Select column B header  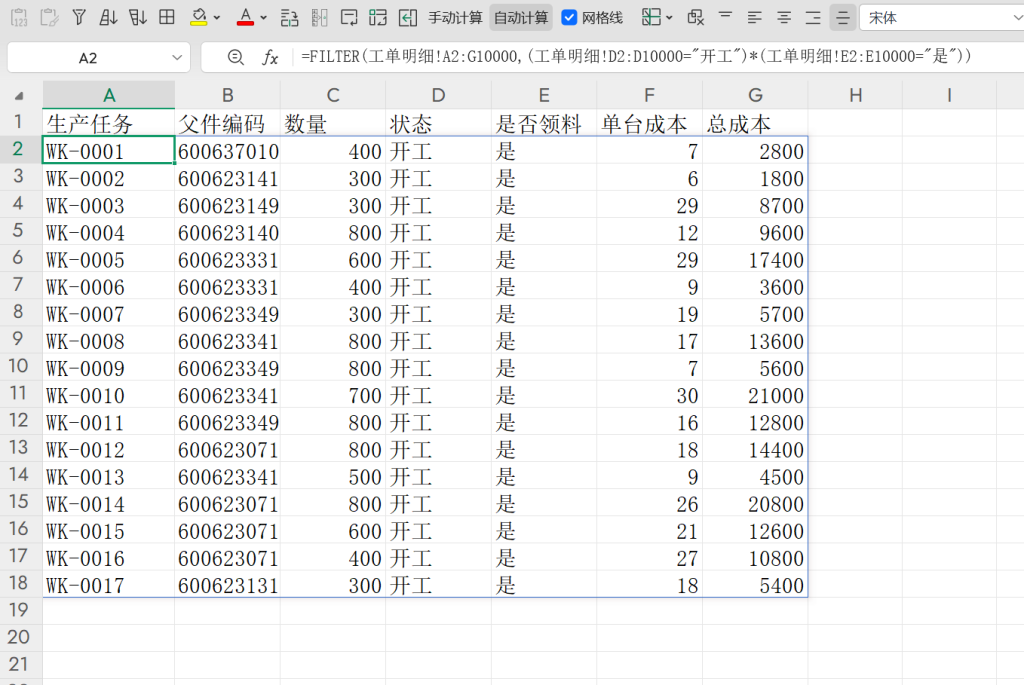pyautogui.click(x=227, y=95)
